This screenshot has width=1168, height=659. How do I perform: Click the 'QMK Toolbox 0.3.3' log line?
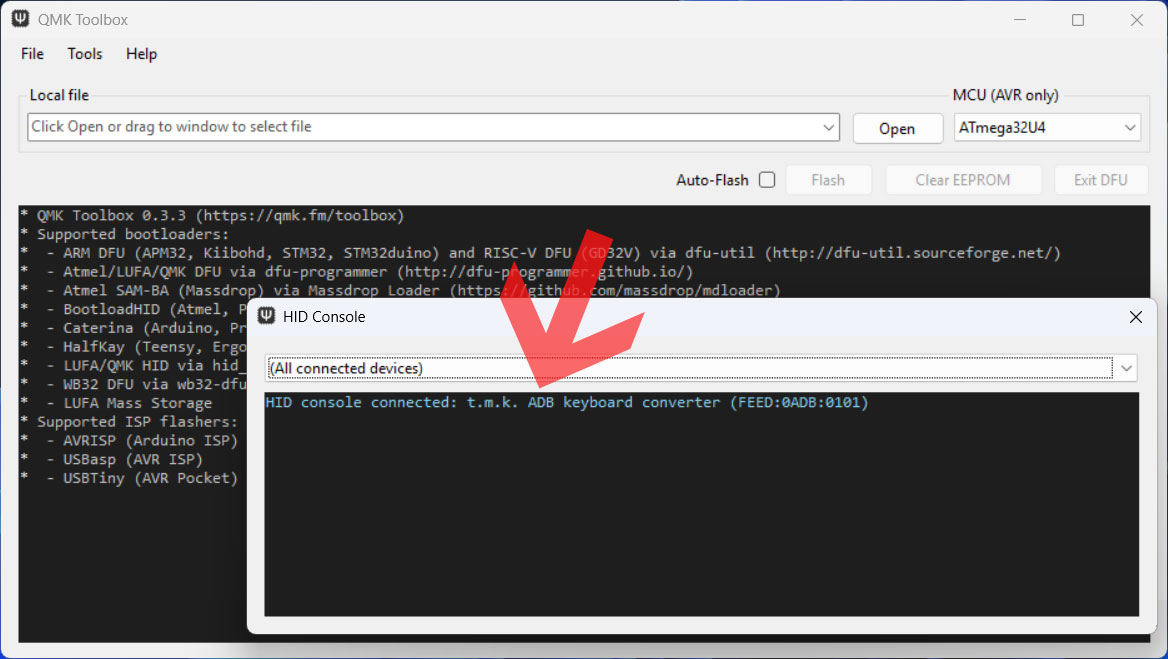coord(212,215)
